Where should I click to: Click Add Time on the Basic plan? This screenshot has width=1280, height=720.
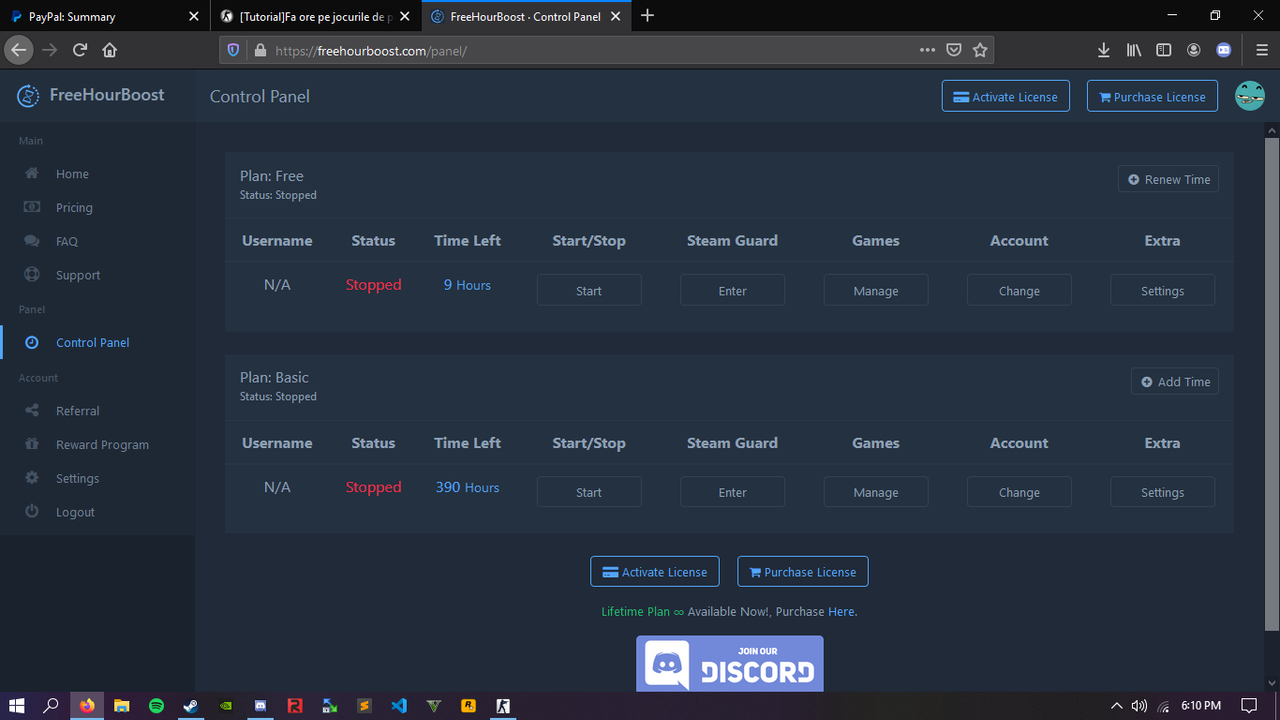pos(1175,382)
